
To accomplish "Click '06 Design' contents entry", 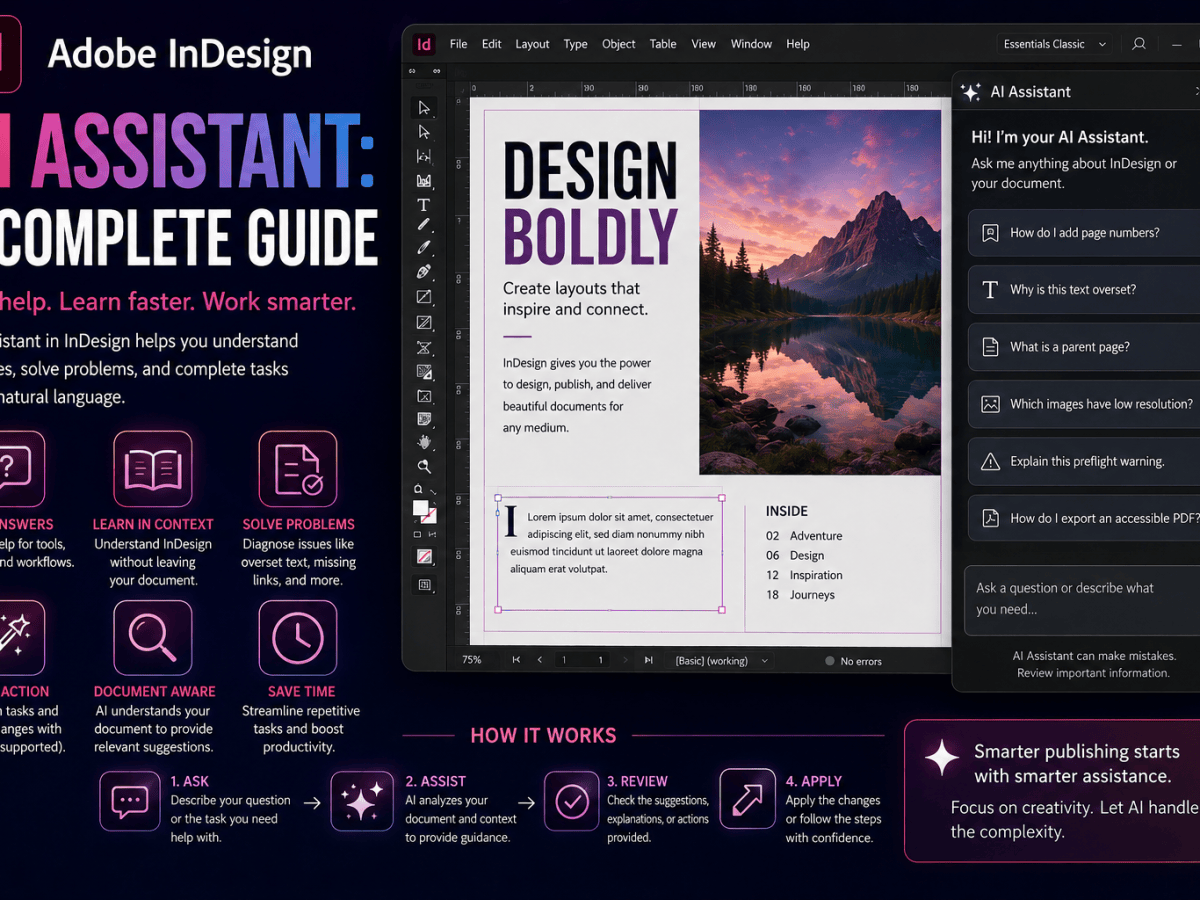I will [795, 555].
